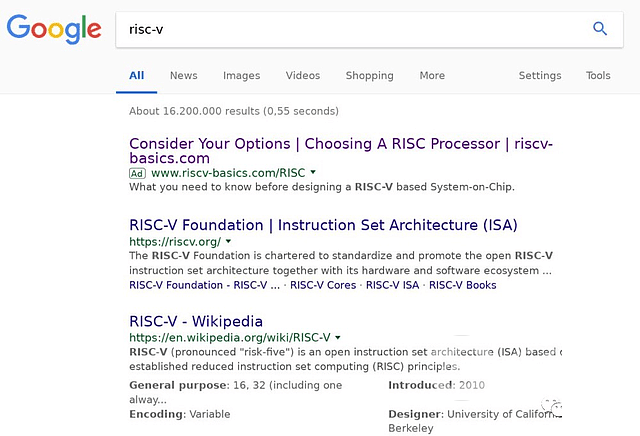Click the 'Encoding: Variable' fact text
This screenshot has width=640, height=436.
coord(180,414)
